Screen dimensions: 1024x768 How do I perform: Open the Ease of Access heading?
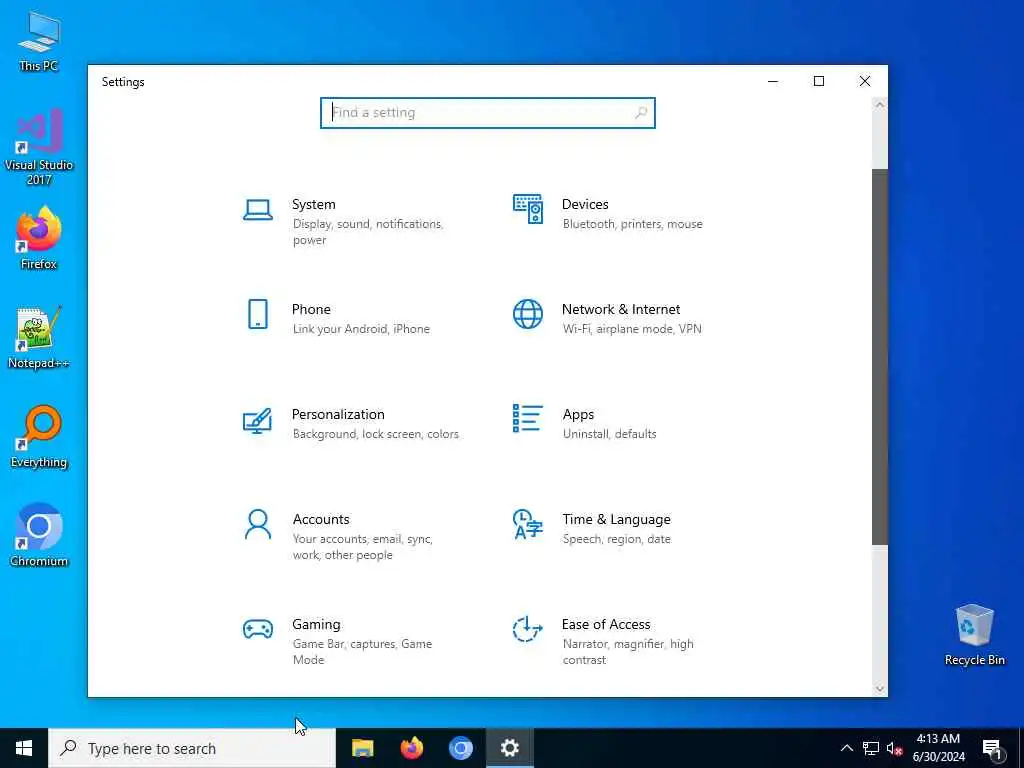pyautogui.click(x=606, y=625)
